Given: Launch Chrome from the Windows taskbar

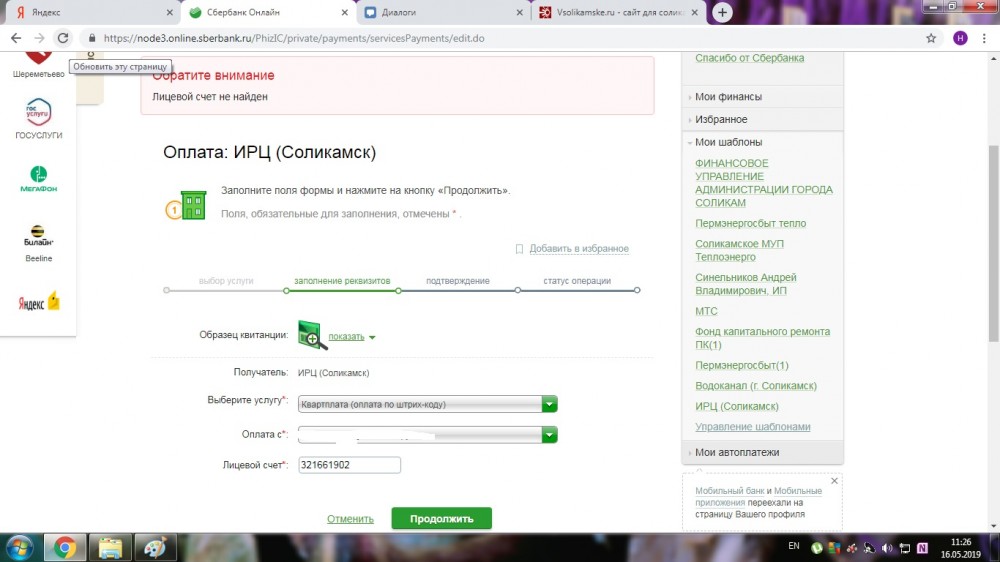Looking at the screenshot, I should 65,547.
